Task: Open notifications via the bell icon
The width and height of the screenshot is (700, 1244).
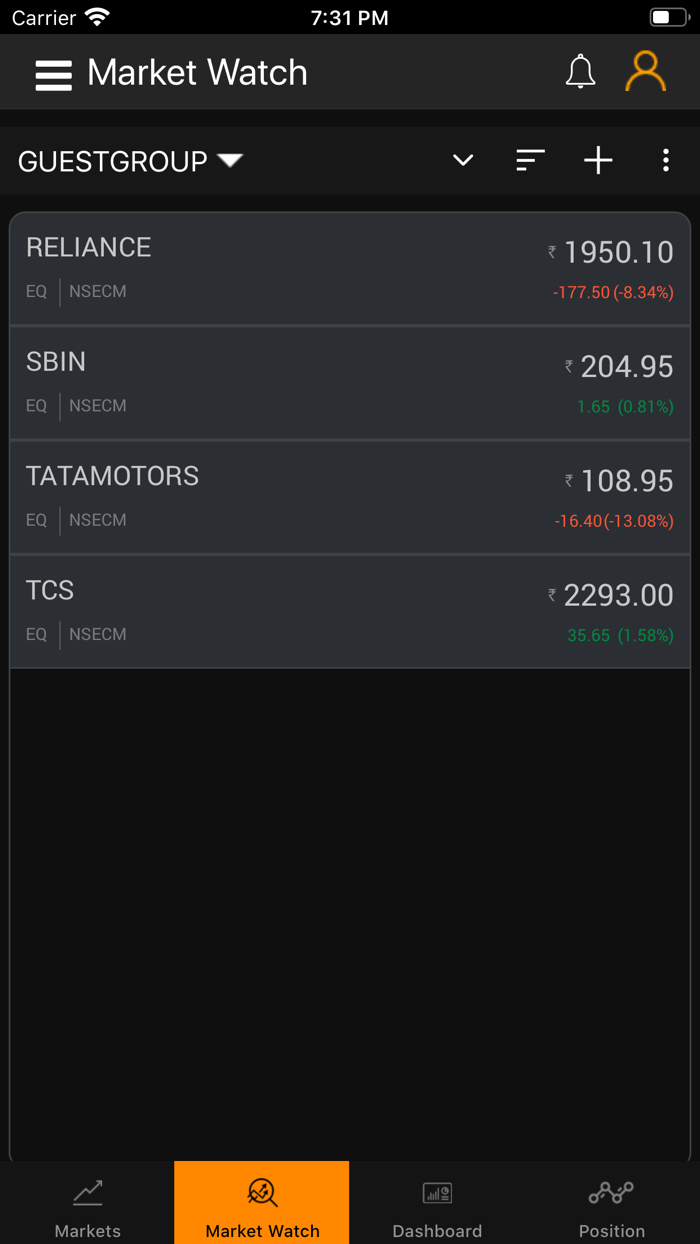Action: (x=580, y=71)
